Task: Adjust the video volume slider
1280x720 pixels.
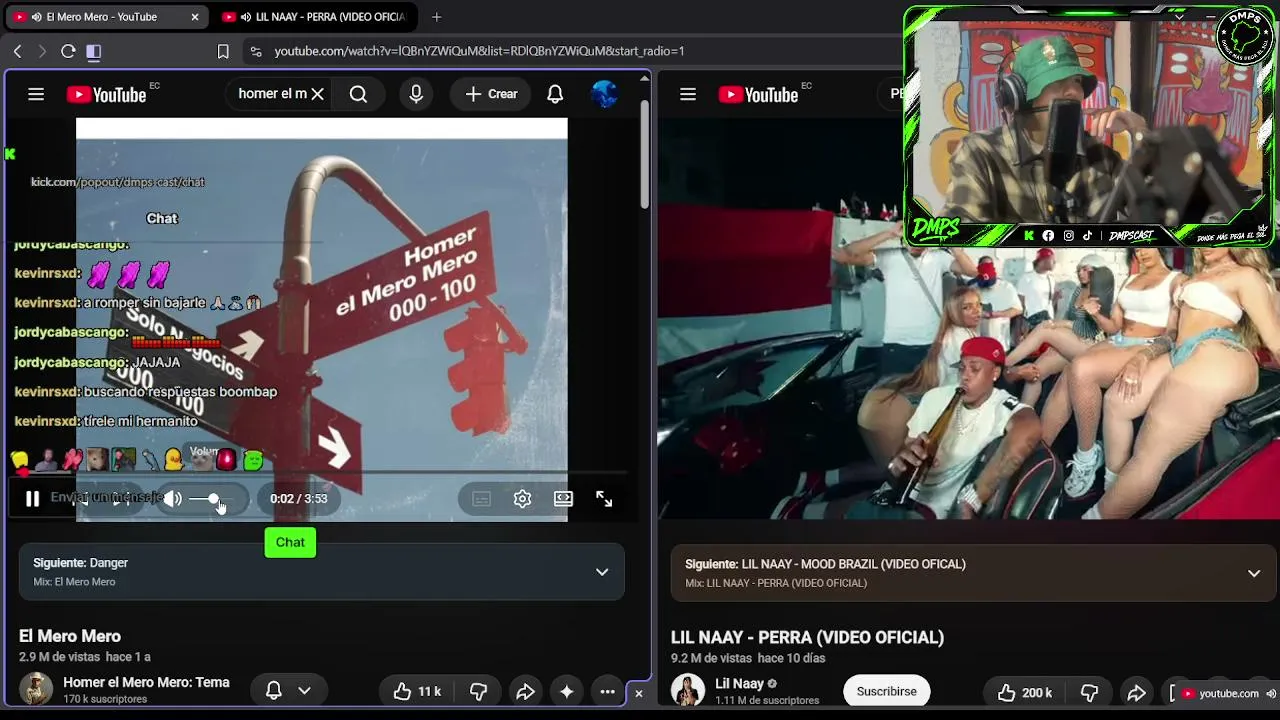Action: (x=212, y=498)
